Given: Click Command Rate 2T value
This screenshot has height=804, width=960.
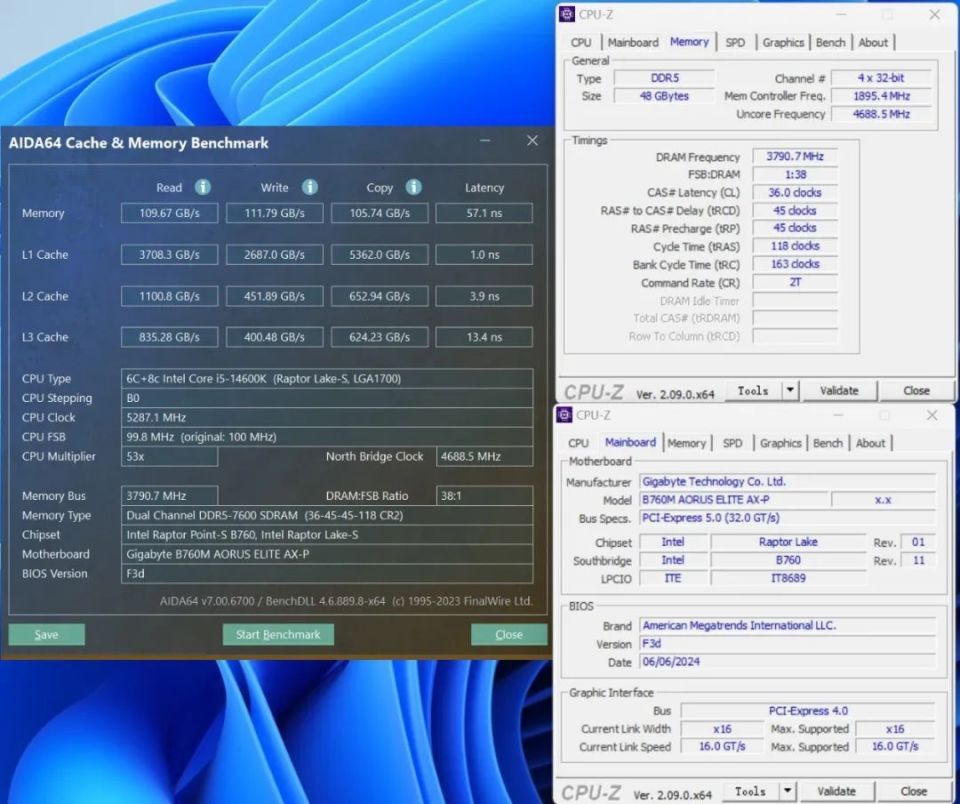Looking at the screenshot, I should [x=795, y=282].
